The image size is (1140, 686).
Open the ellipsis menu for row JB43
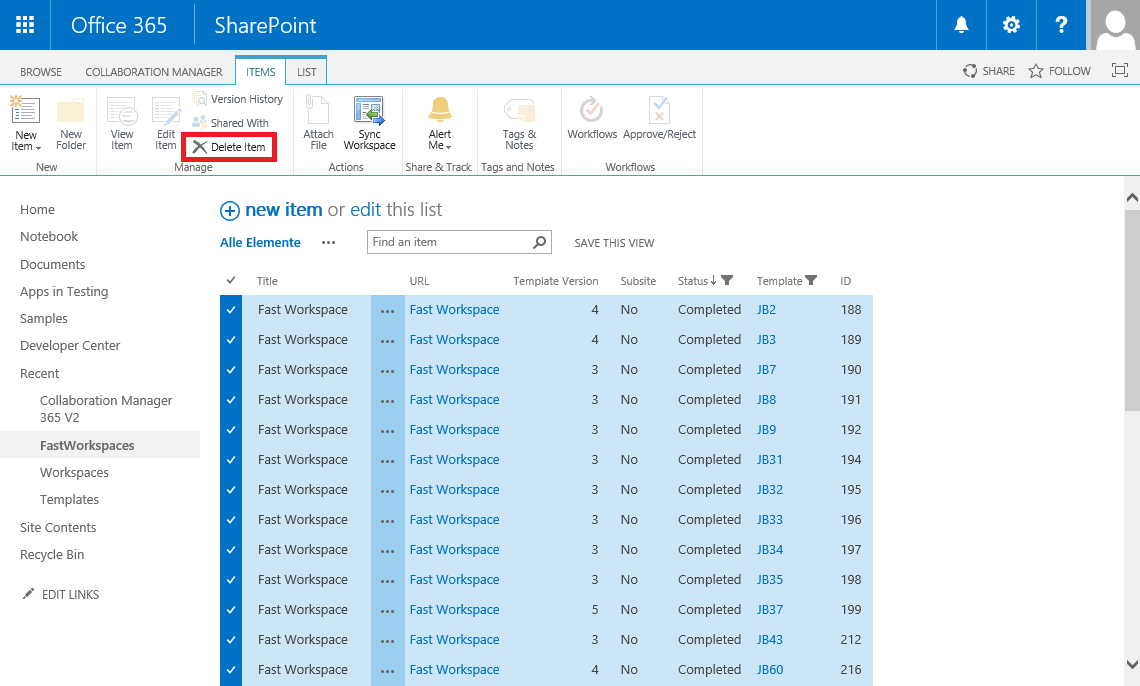[x=388, y=640]
